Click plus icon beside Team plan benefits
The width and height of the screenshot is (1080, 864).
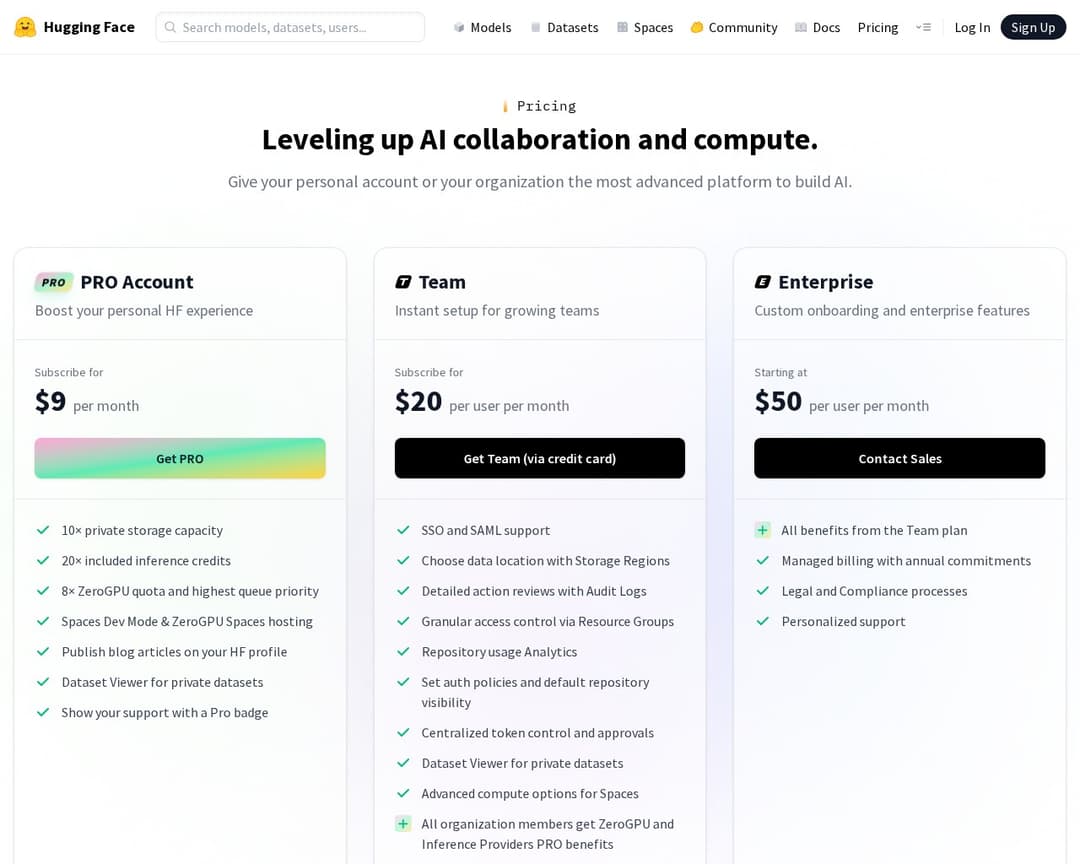pos(763,530)
